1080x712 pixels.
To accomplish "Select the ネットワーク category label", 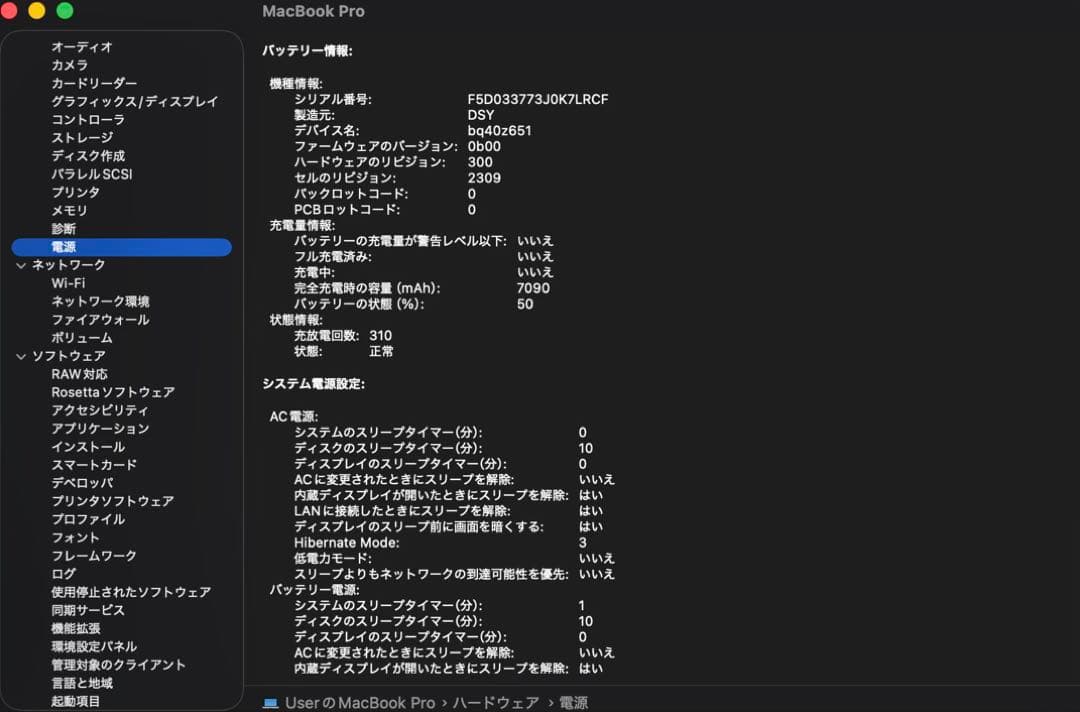I will (x=69, y=265).
